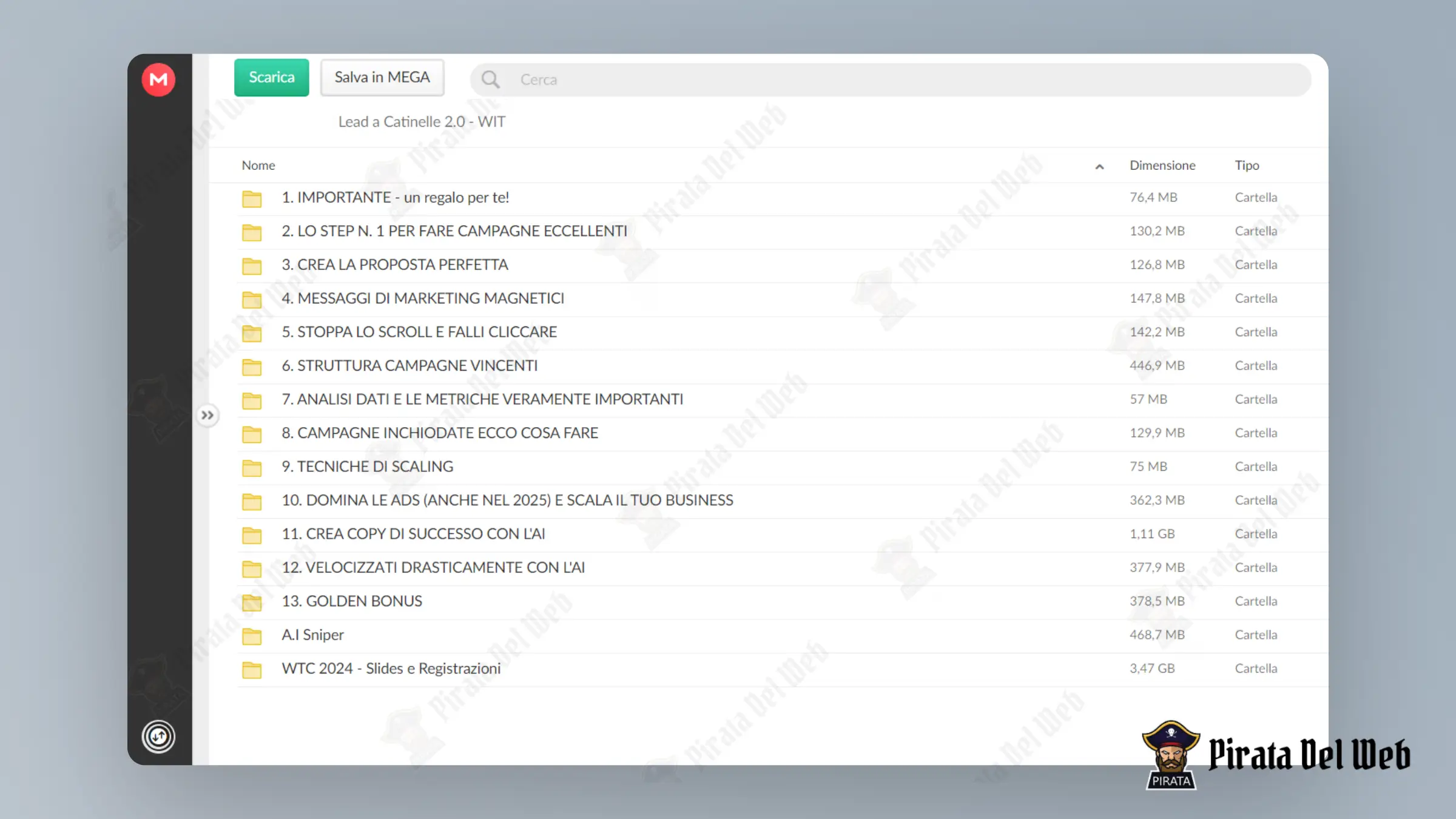This screenshot has height=819, width=1456.
Task: Click folder icon of 6. STRUTTURA CAMPAGNE row
Action: pyautogui.click(x=252, y=367)
